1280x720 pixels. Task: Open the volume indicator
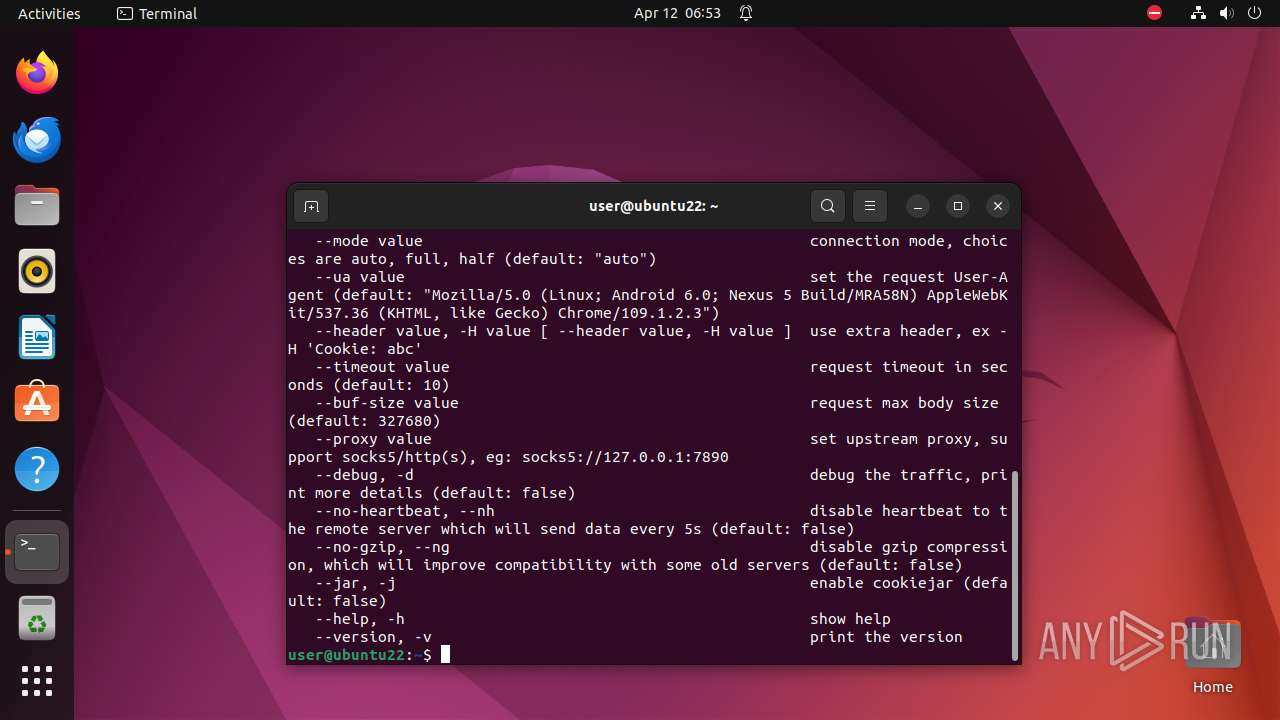point(1226,13)
